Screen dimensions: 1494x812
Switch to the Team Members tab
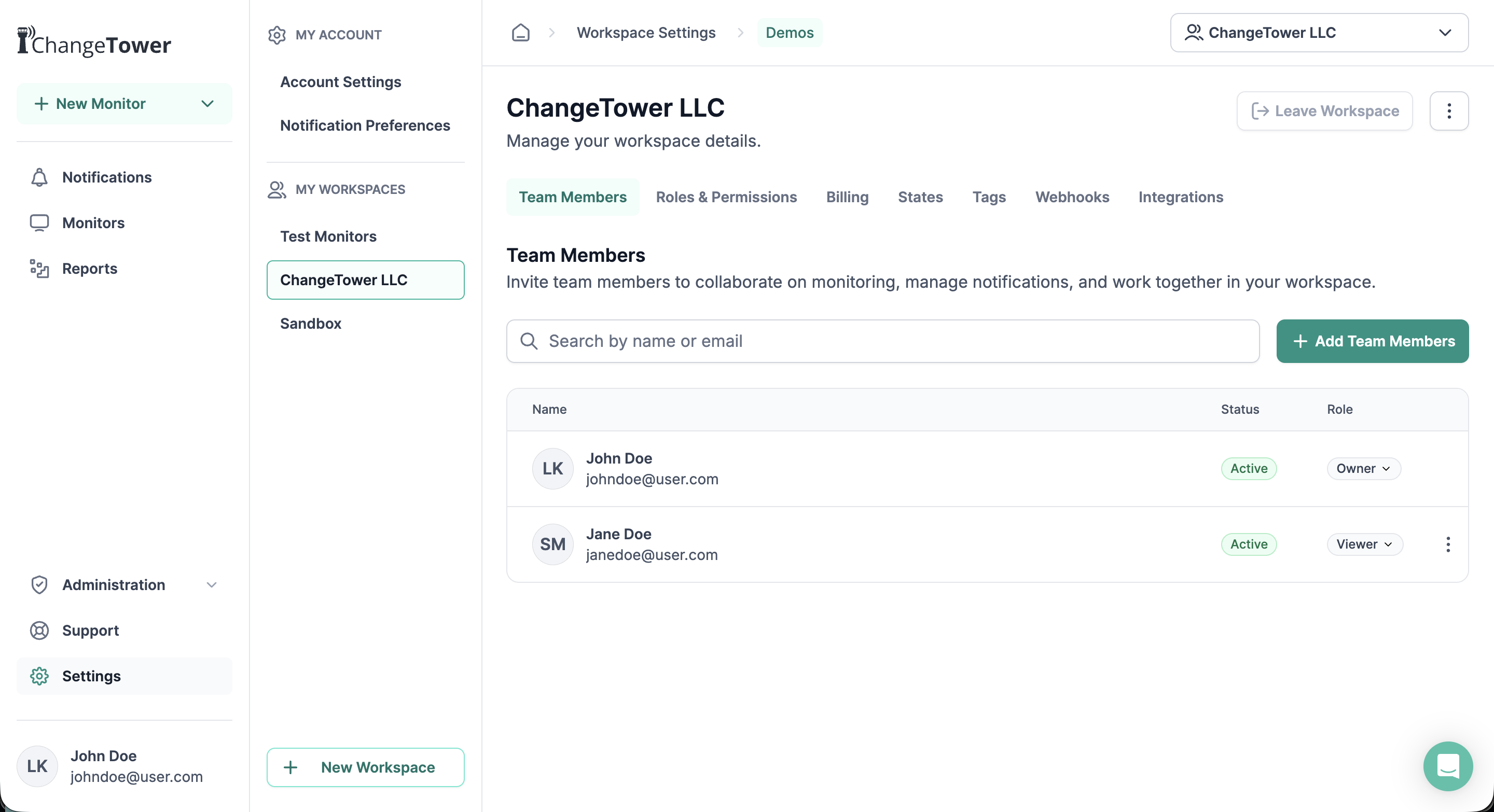[x=572, y=197]
